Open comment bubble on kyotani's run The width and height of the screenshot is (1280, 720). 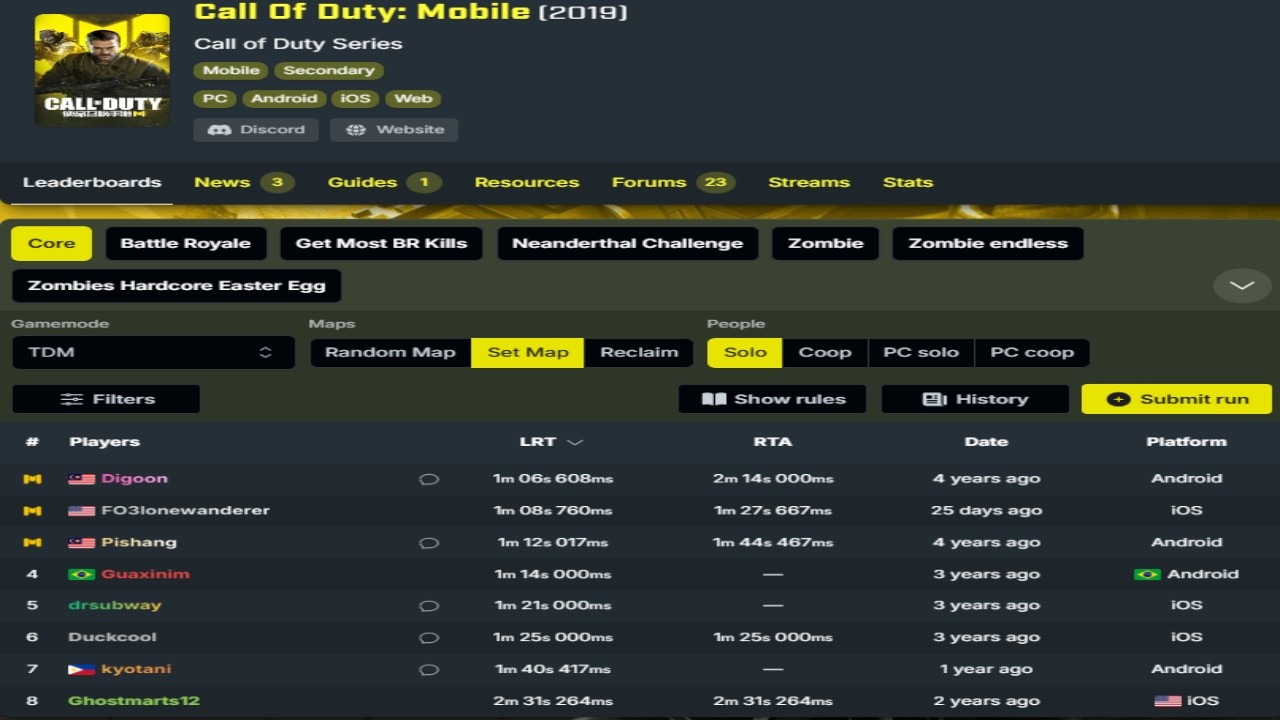(429, 670)
